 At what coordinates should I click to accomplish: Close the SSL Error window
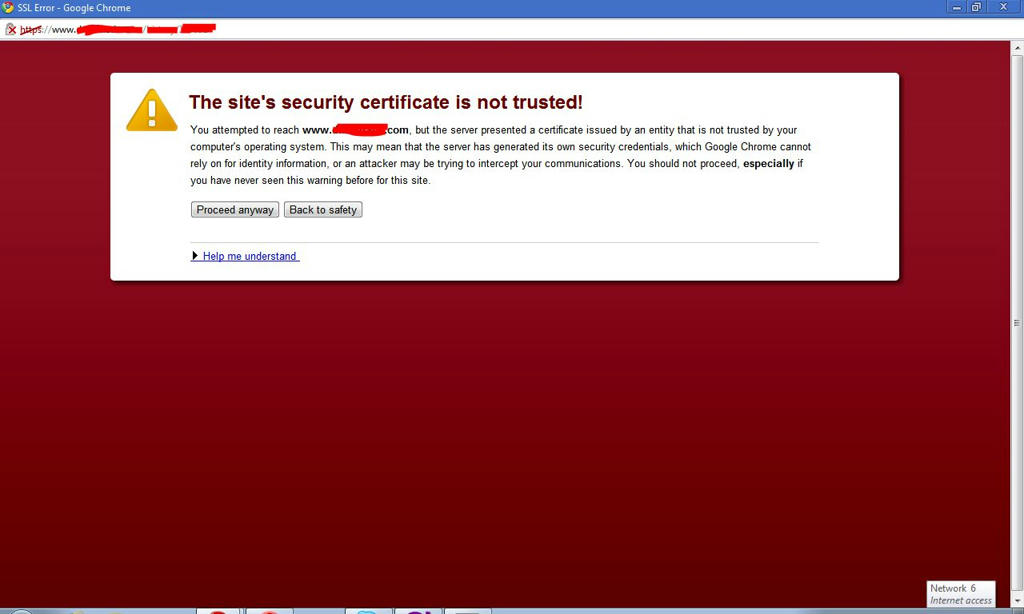click(1004, 7)
